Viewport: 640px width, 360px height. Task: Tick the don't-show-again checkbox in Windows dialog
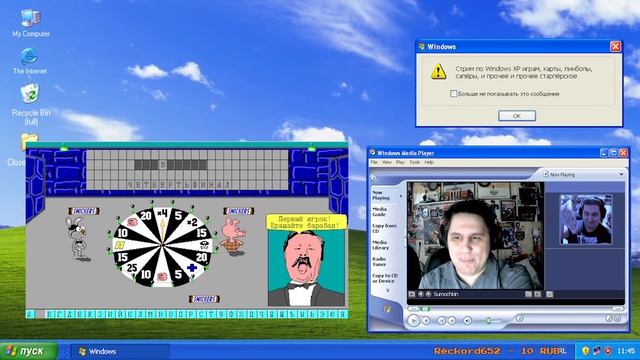(x=453, y=93)
